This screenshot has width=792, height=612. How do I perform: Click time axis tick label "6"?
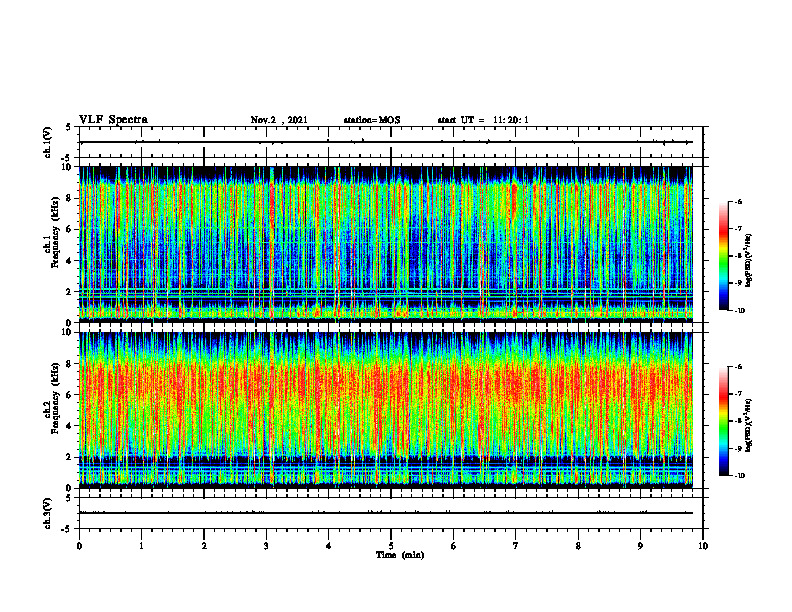453,546
